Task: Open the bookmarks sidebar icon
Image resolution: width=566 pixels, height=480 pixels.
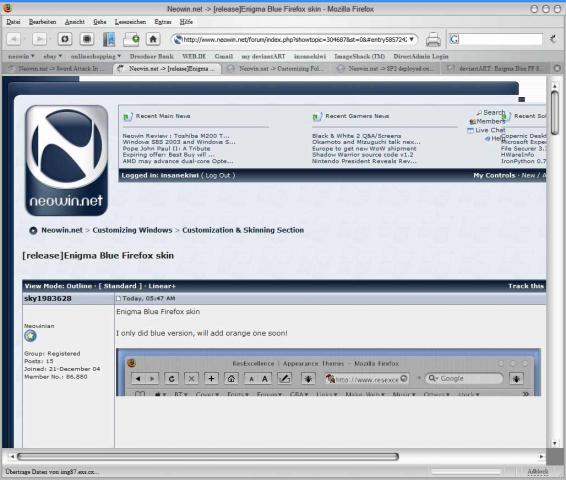Action: pos(109,39)
